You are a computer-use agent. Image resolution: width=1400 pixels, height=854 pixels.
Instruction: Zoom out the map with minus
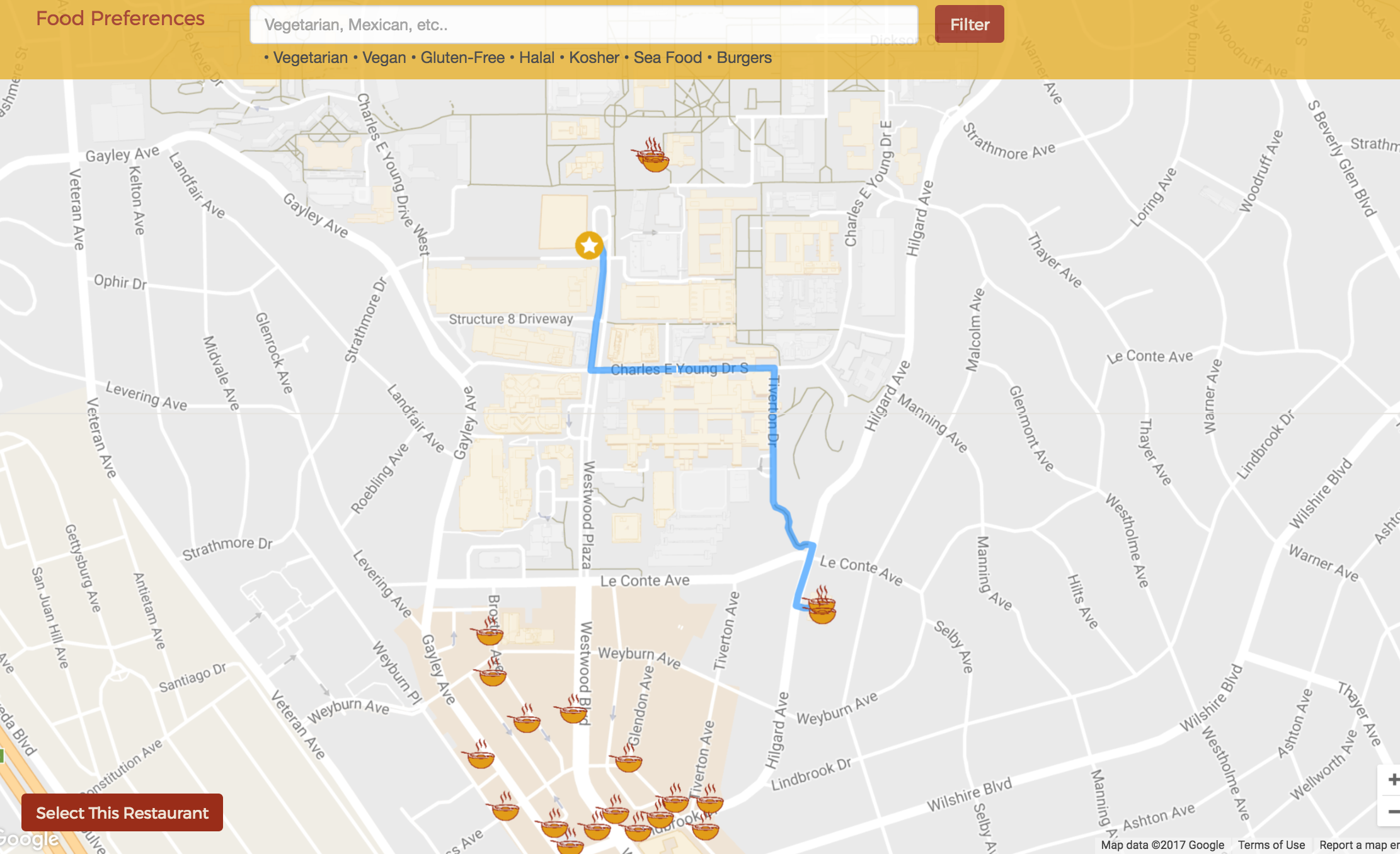pos(1392,811)
